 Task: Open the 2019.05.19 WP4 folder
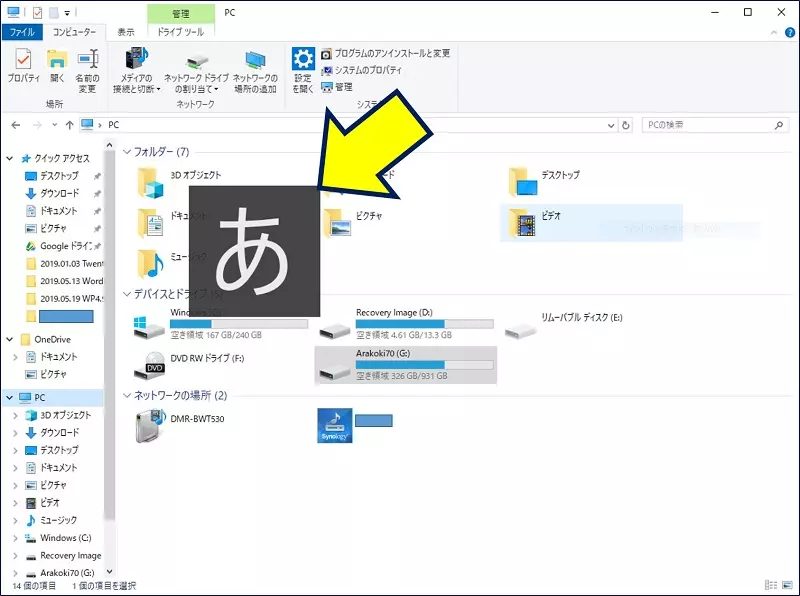pos(65,299)
